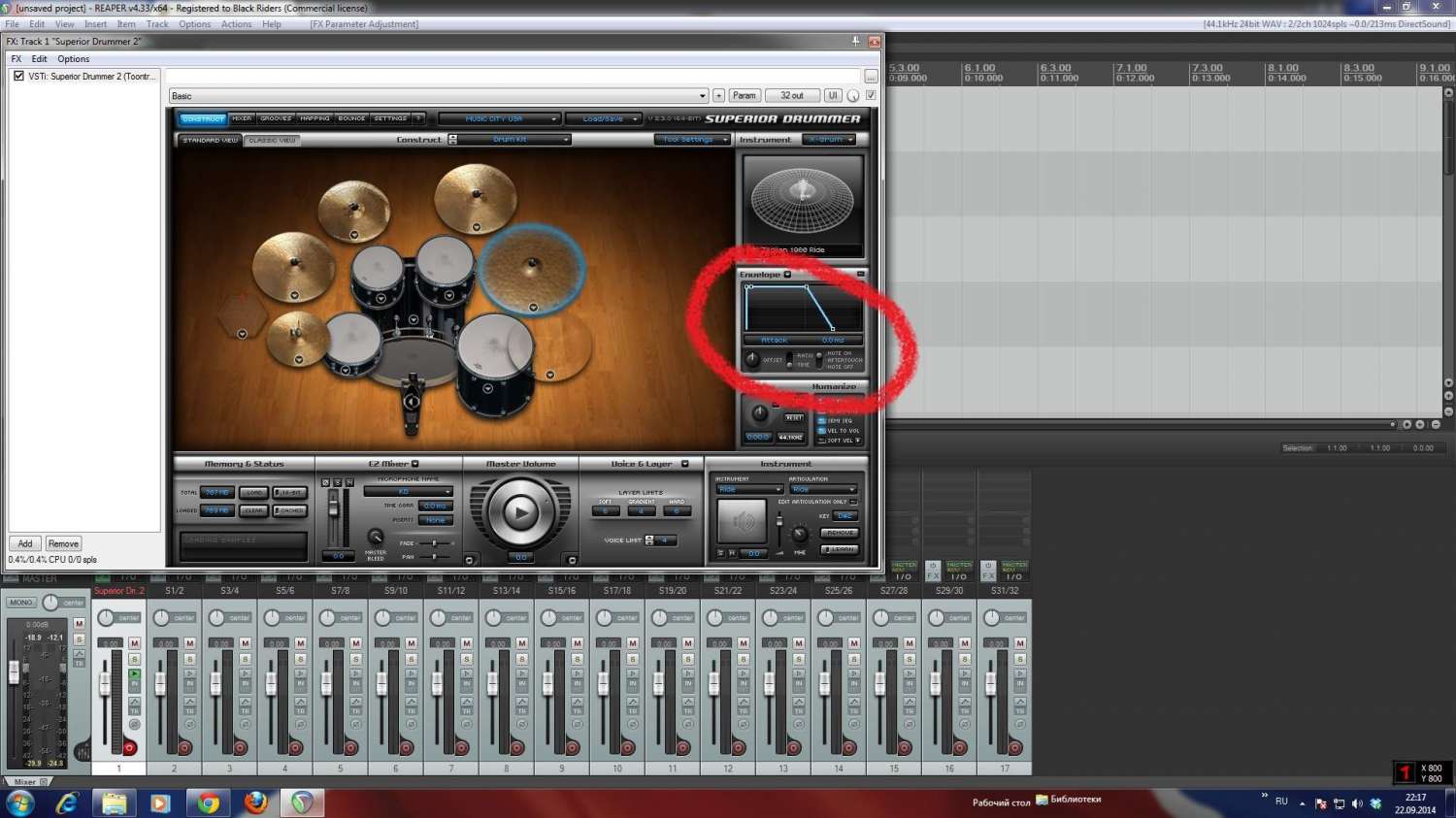The width and height of the screenshot is (1456, 818).
Task: Open Firefox from the taskbar
Action: click(x=255, y=802)
